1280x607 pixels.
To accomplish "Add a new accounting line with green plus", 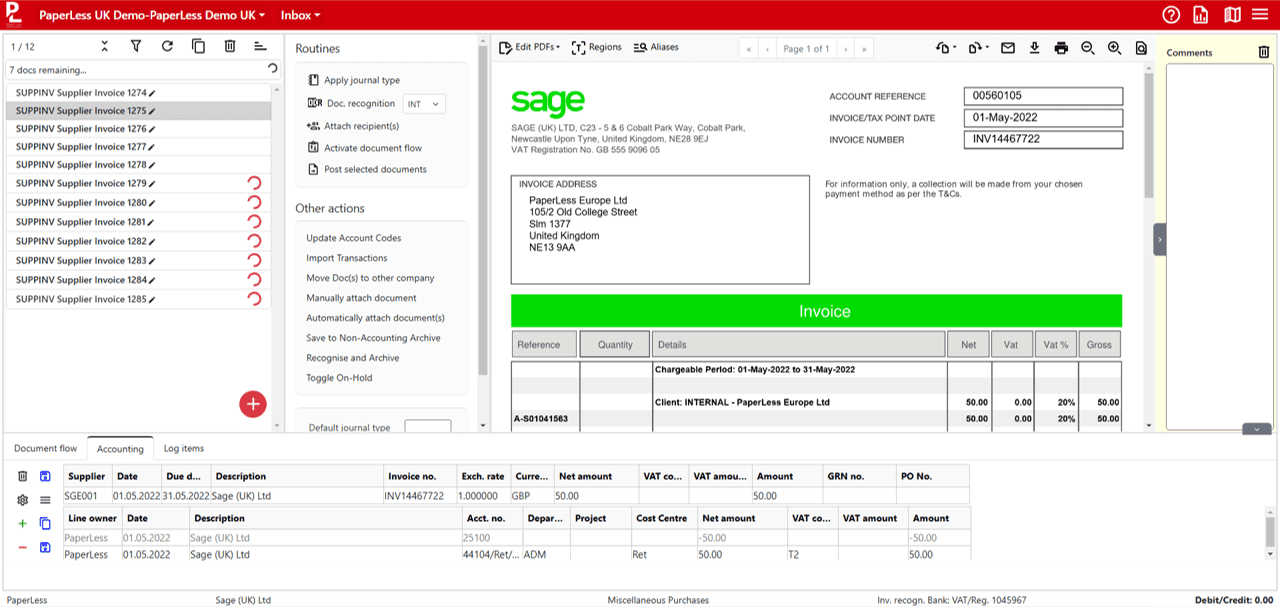I will click(x=23, y=523).
